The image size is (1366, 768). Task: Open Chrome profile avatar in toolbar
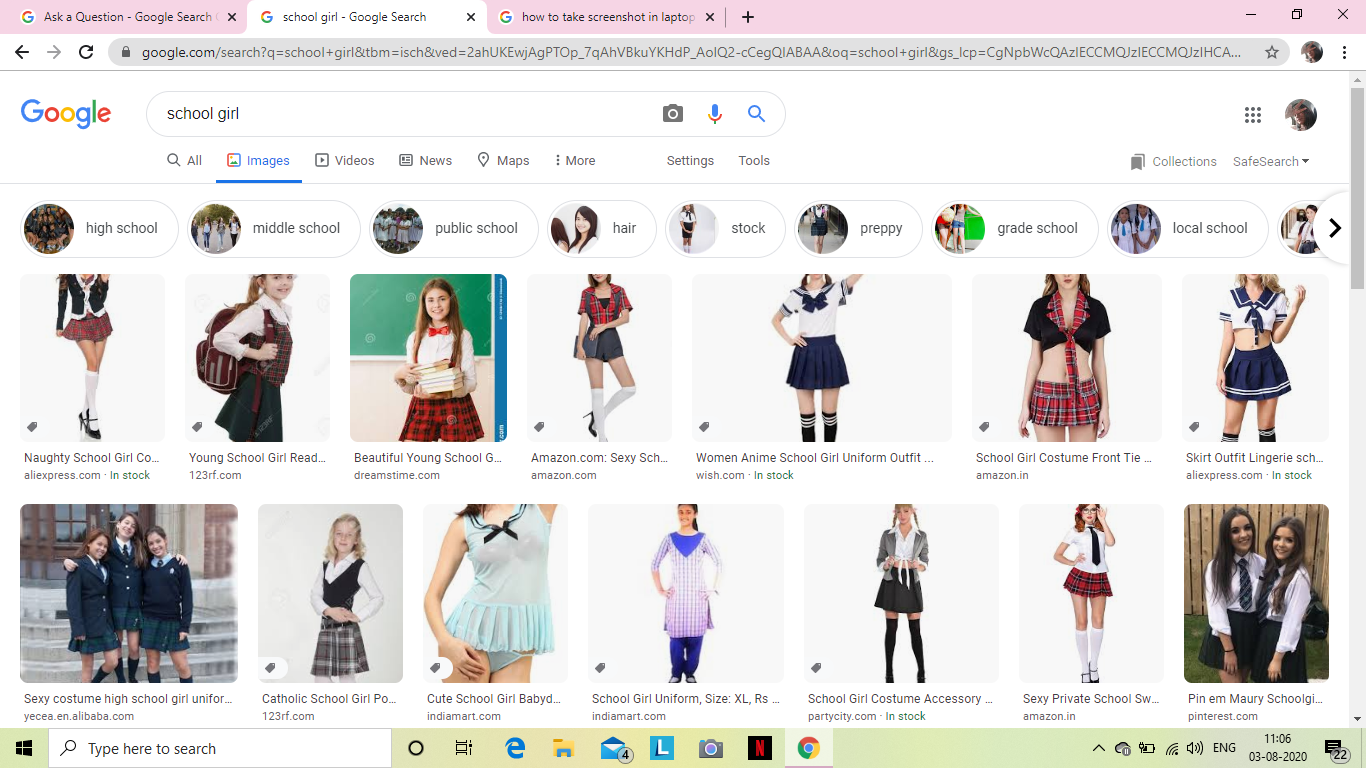[x=1312, y=52]
